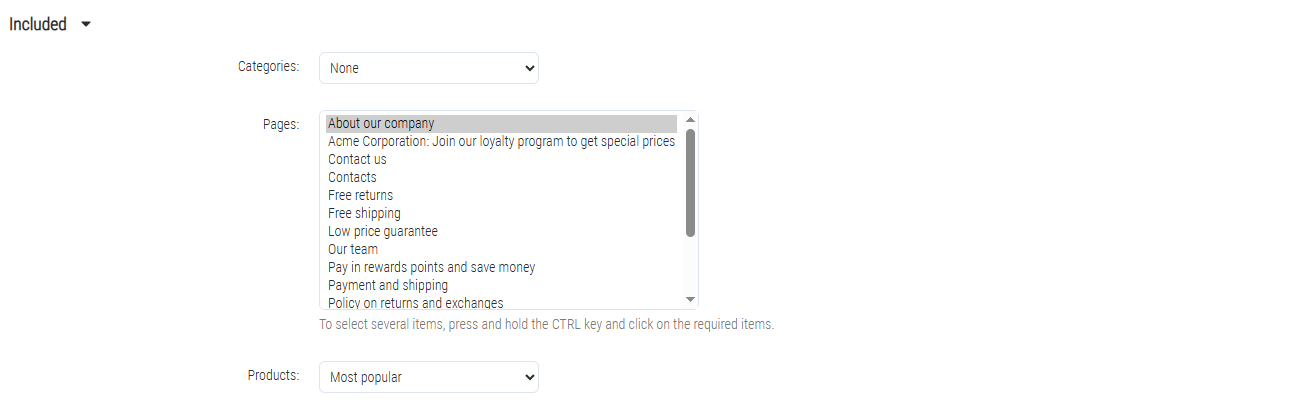Viewport: 1310px width, 406px height.
Task: Select 'About our company' page
Action: tap(501, 123)
